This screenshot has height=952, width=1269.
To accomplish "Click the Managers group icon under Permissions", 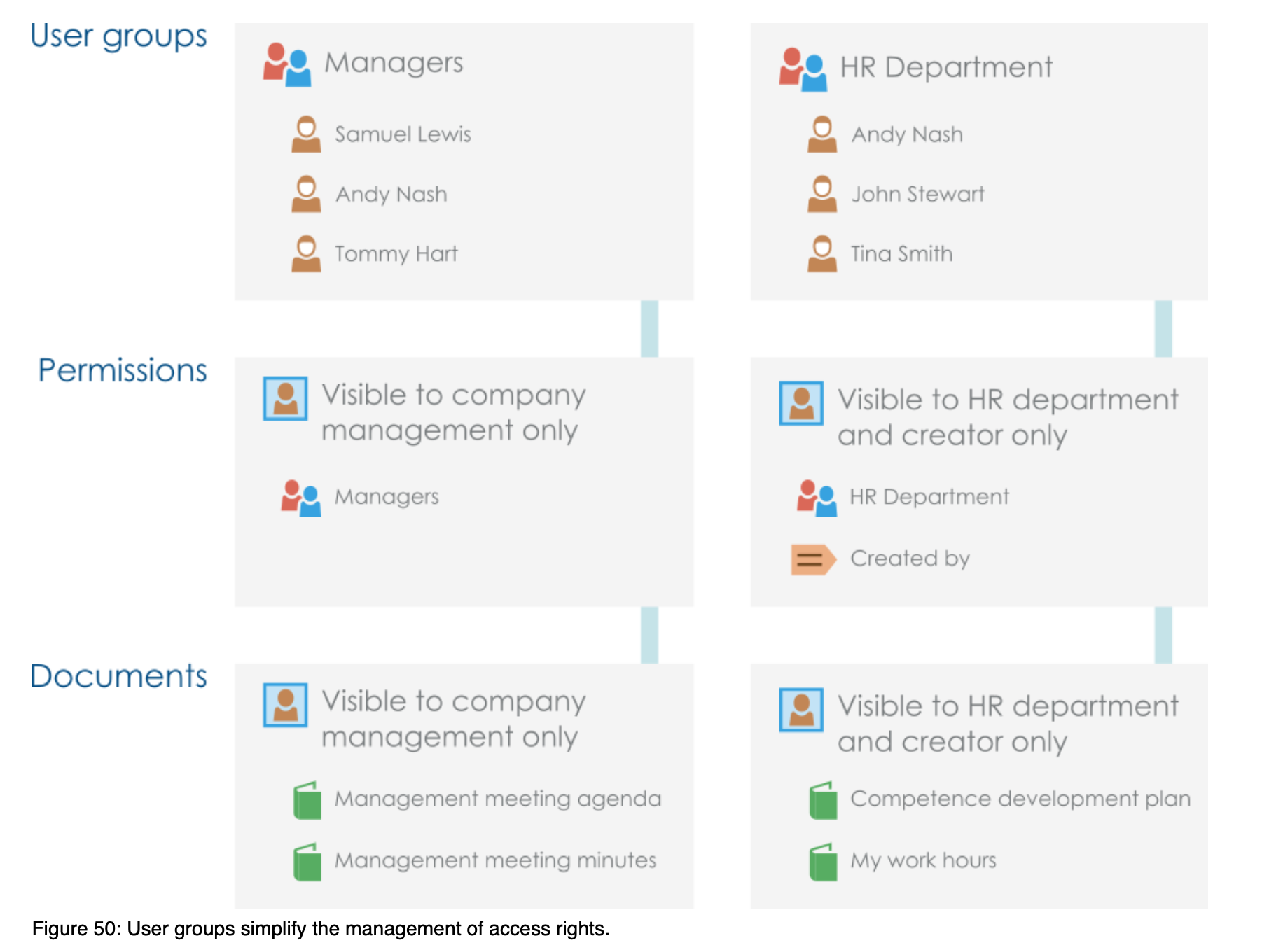I will coord(301,498).
